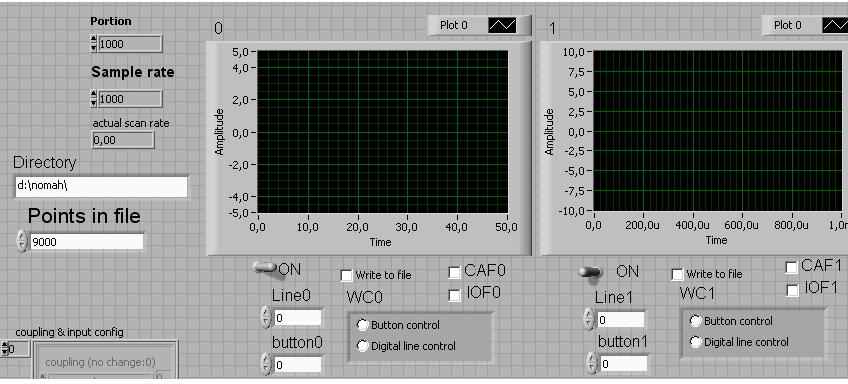
Task: Click inside the graph 0 plot area
Action: [x=382, y=132]
